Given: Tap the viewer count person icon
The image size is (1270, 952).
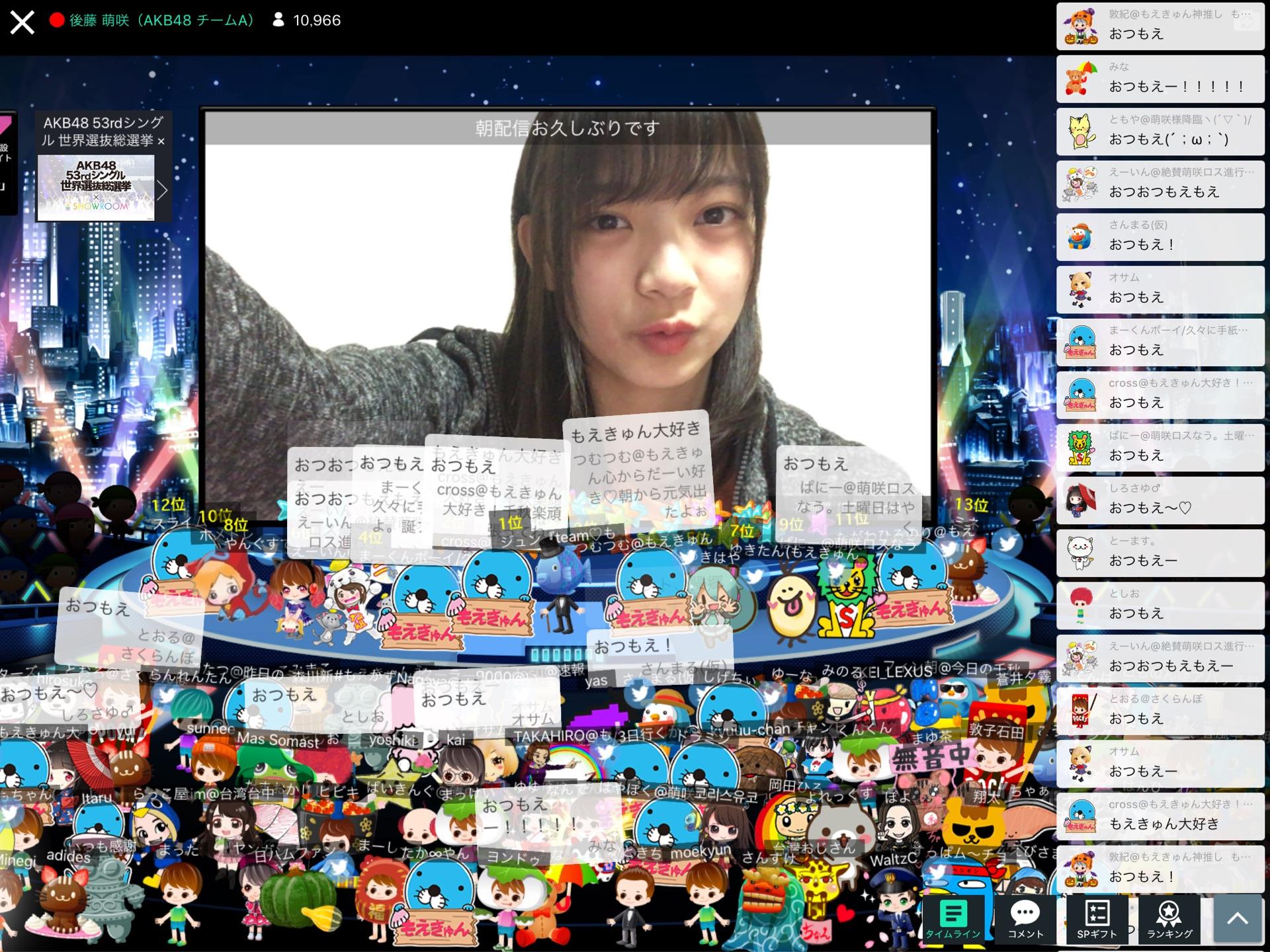Looking at the screenshot, I should [x=278, y=20].
